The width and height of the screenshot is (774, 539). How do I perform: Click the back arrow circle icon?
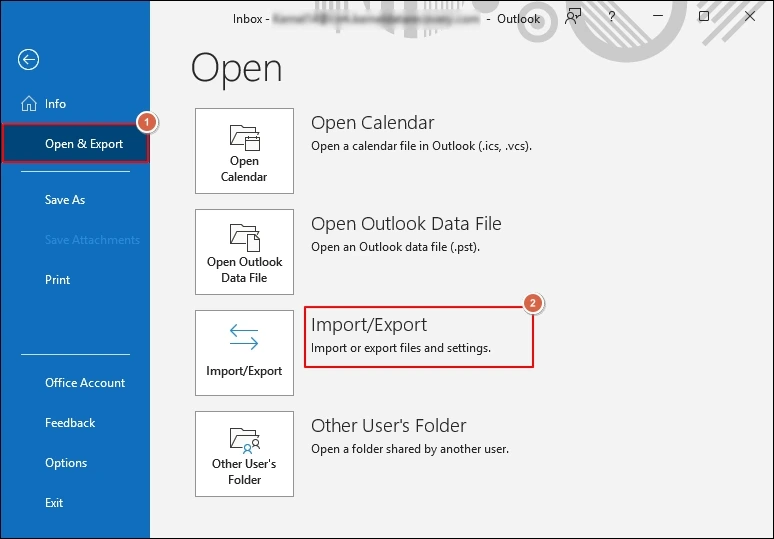click(x=29, y=60)
